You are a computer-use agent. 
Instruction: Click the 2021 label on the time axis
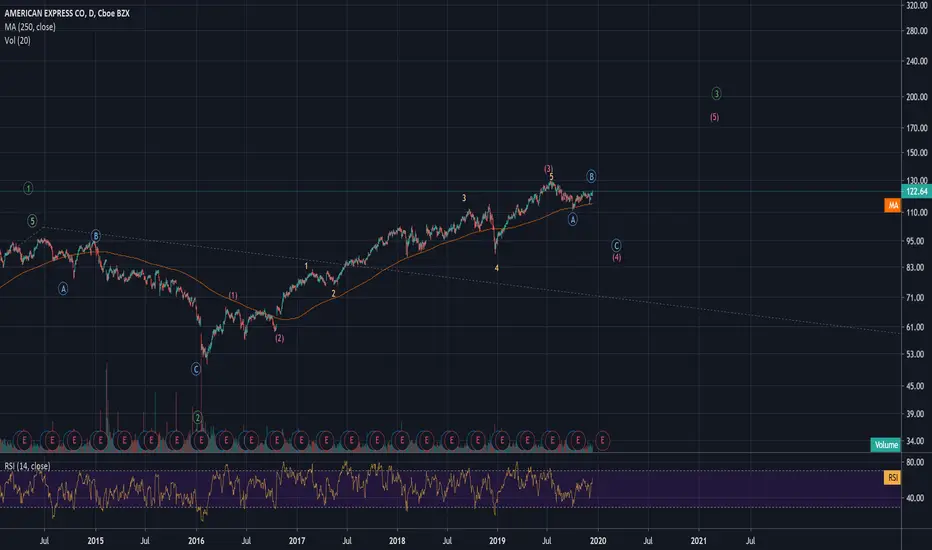[x=698, y=540]
